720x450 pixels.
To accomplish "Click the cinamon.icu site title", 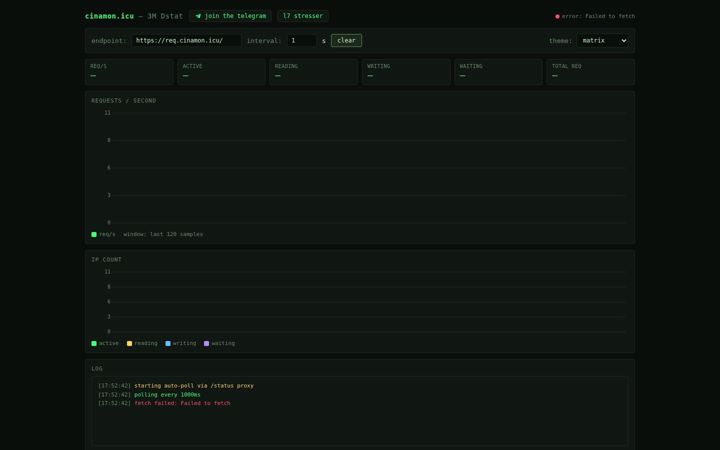I will pyautogui.click(x=109, y=16).
